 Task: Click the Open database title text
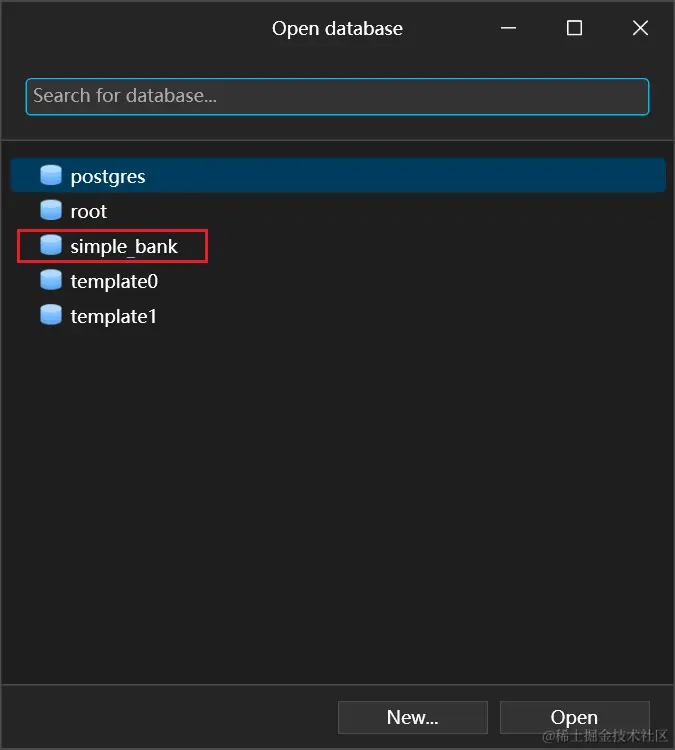tap(337, 28)
